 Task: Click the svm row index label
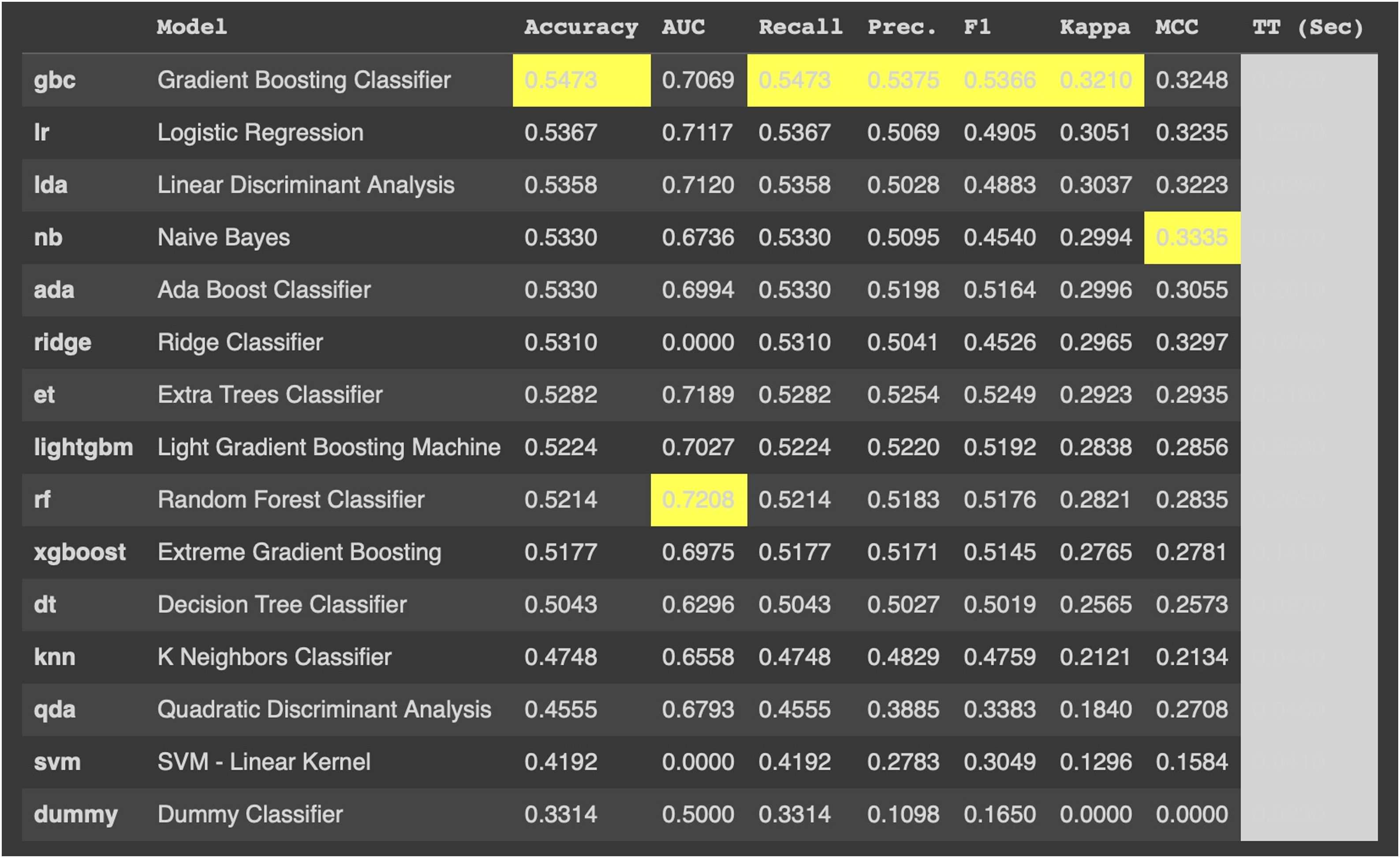(57, 761)
